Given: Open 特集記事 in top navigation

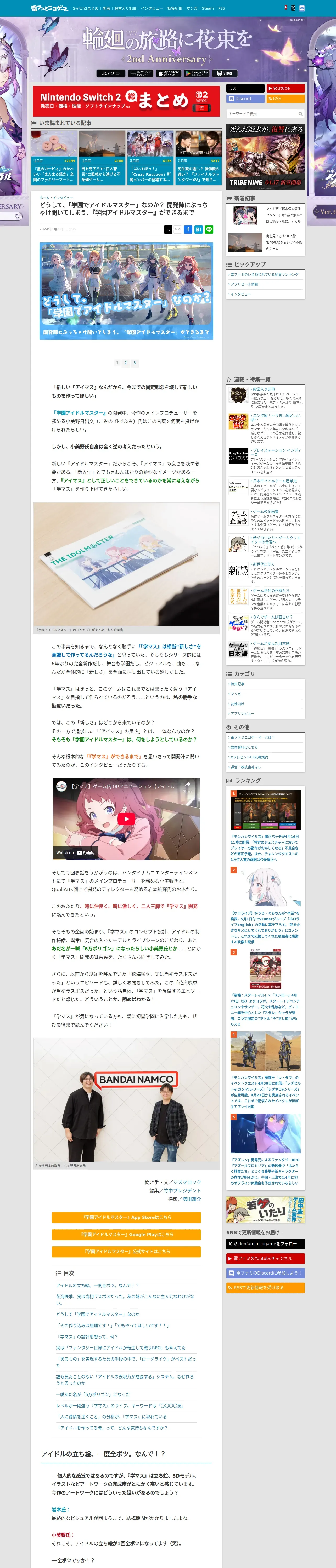Looking at the screenshot, I should [174, 9].
